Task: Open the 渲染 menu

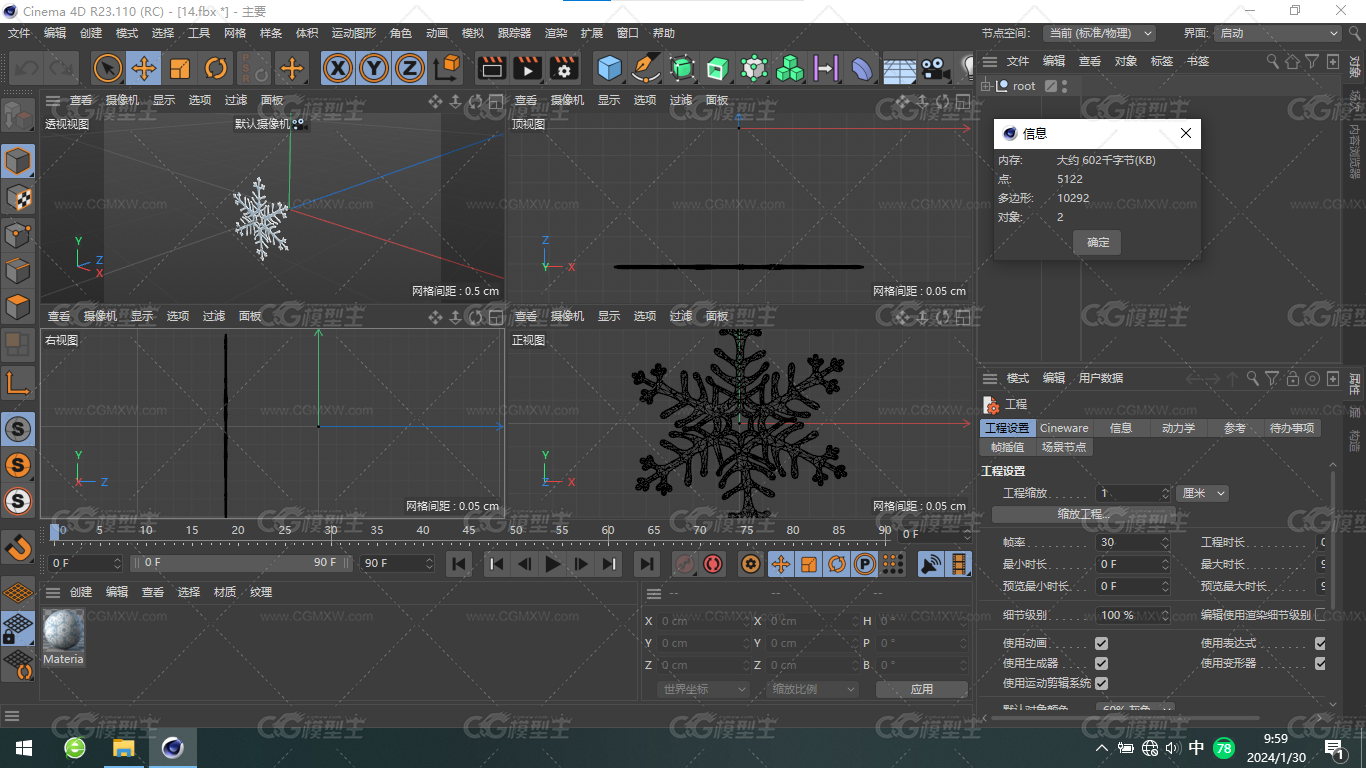Action: click(x=556, y=33)
